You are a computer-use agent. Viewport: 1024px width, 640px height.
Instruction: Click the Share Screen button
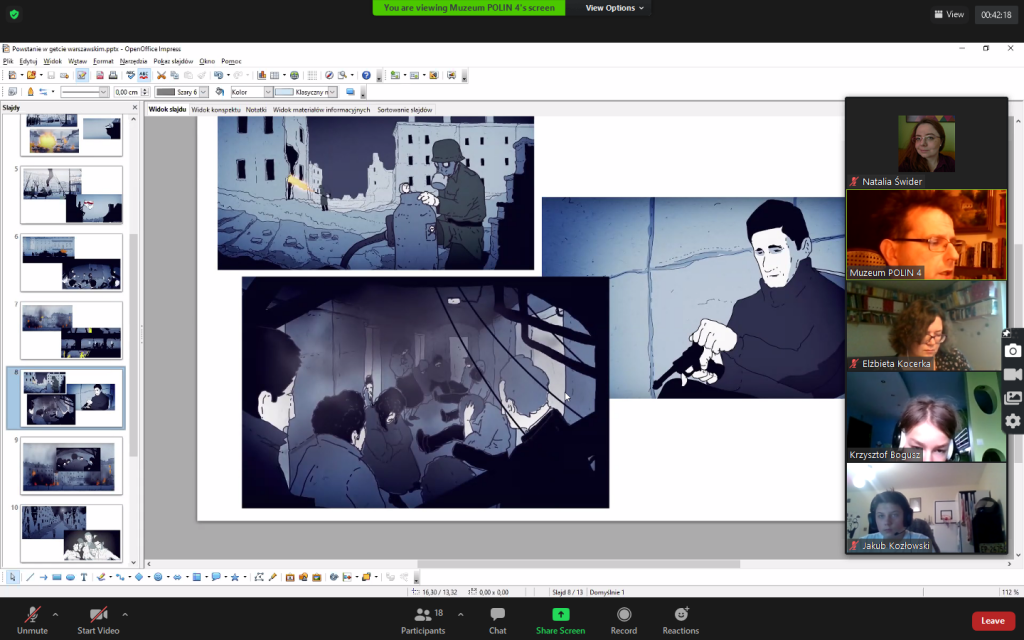tap(560, 620)
